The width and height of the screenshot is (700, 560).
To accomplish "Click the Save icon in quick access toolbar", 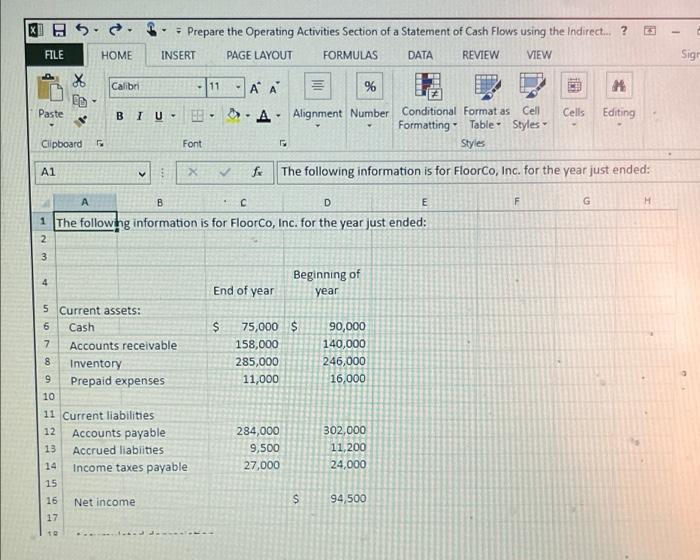I will (59, 30).
